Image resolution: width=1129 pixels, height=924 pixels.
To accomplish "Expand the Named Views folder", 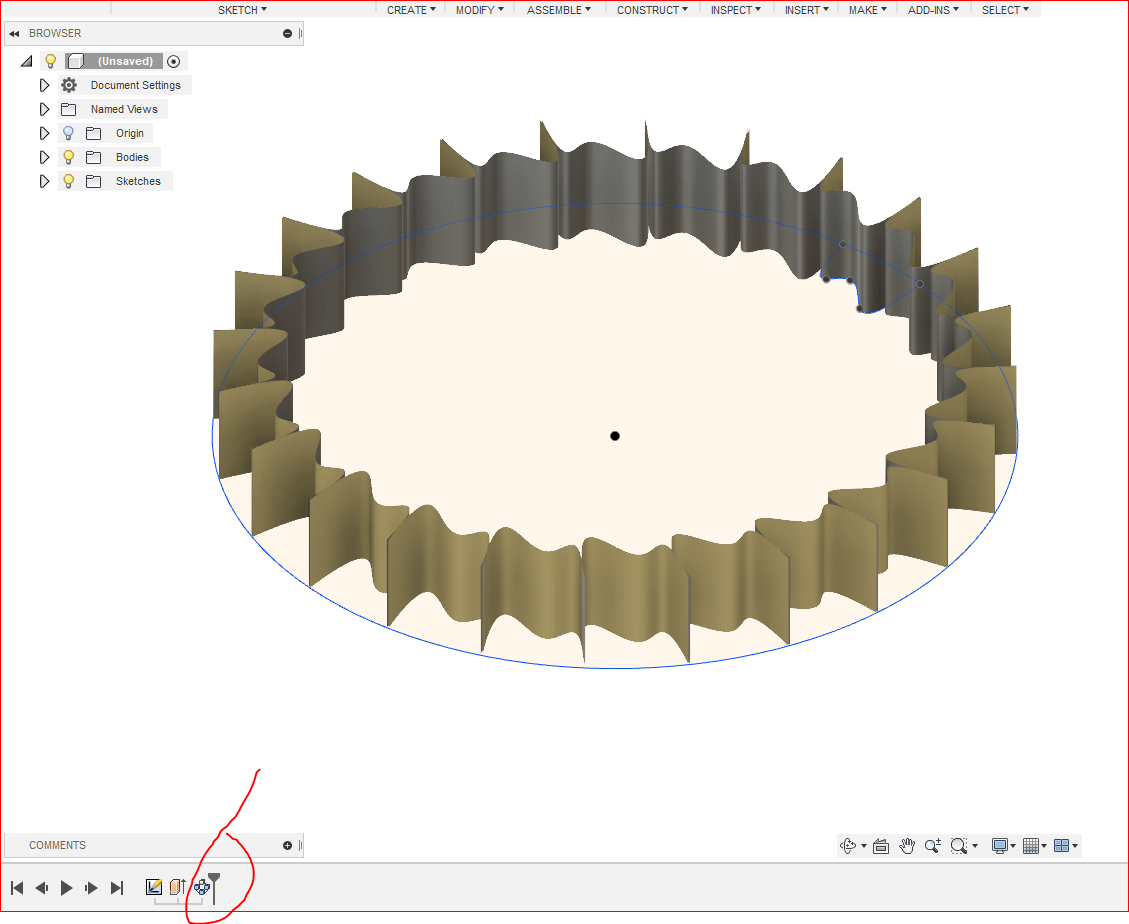I will tap(44, 109).
